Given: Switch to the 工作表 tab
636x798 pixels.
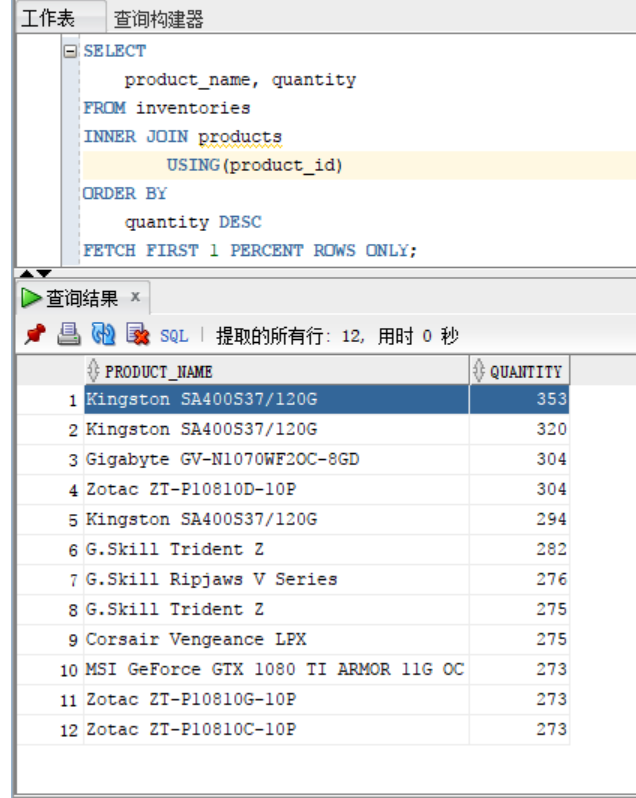Looking at the screenshot, I should [x=48, y=18].
